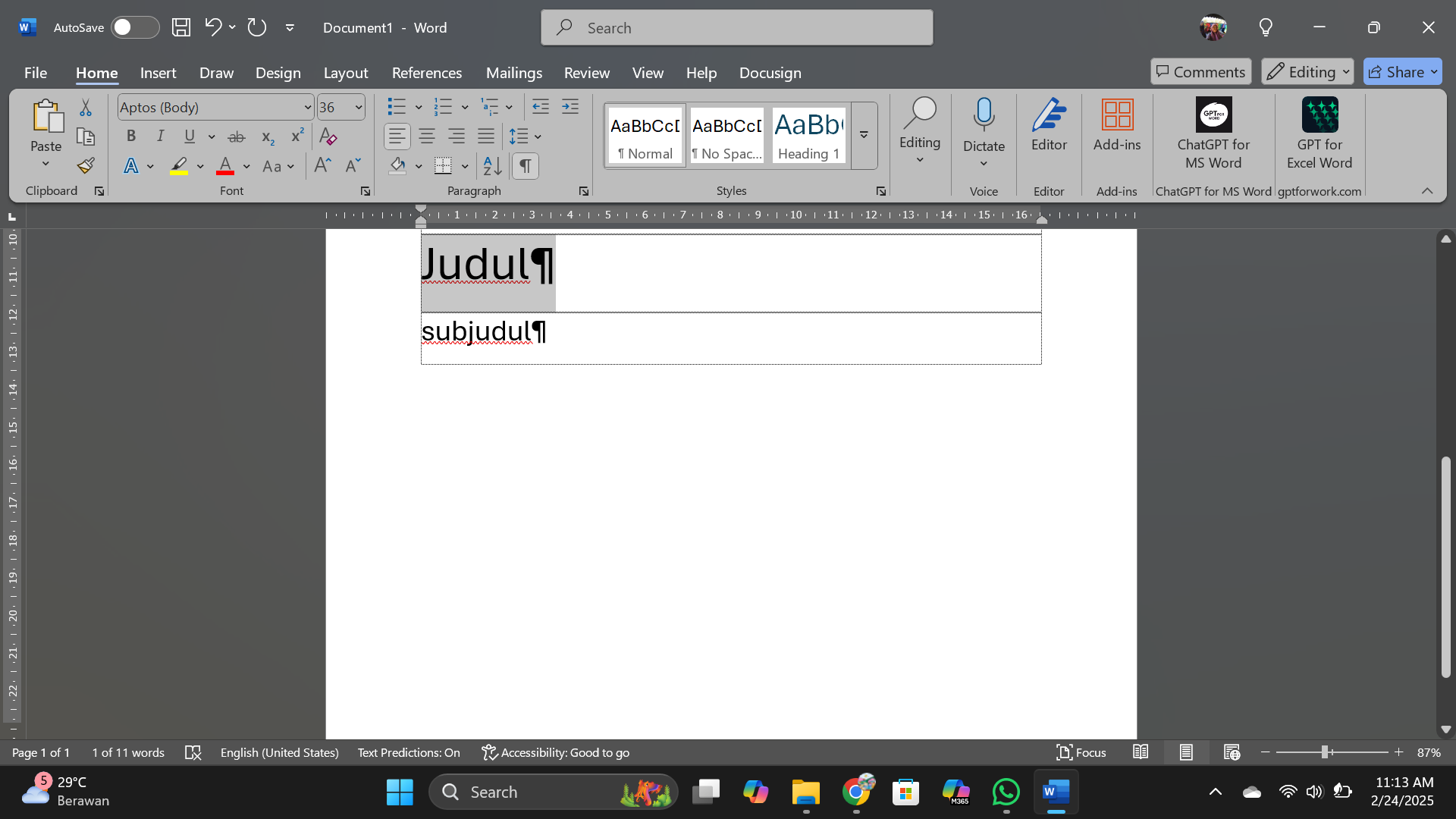
Task: Apply bold formatting
Action: (x=130, y=136)
